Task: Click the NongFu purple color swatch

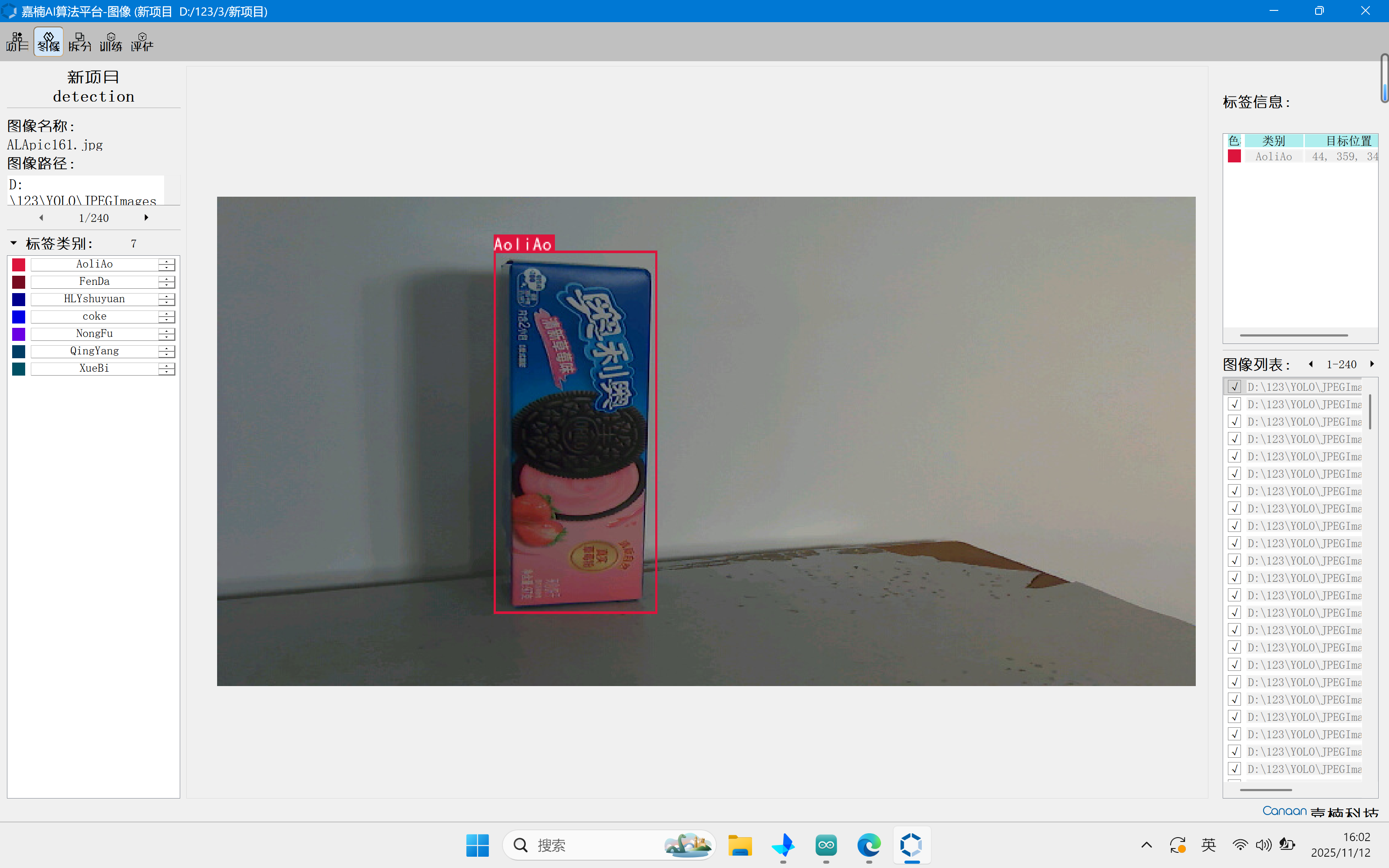Action: pos(18,334)
